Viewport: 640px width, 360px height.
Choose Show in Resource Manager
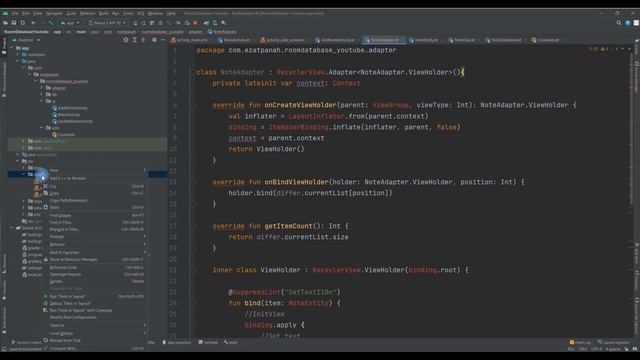pyautogui.click(x=96, y=260)
